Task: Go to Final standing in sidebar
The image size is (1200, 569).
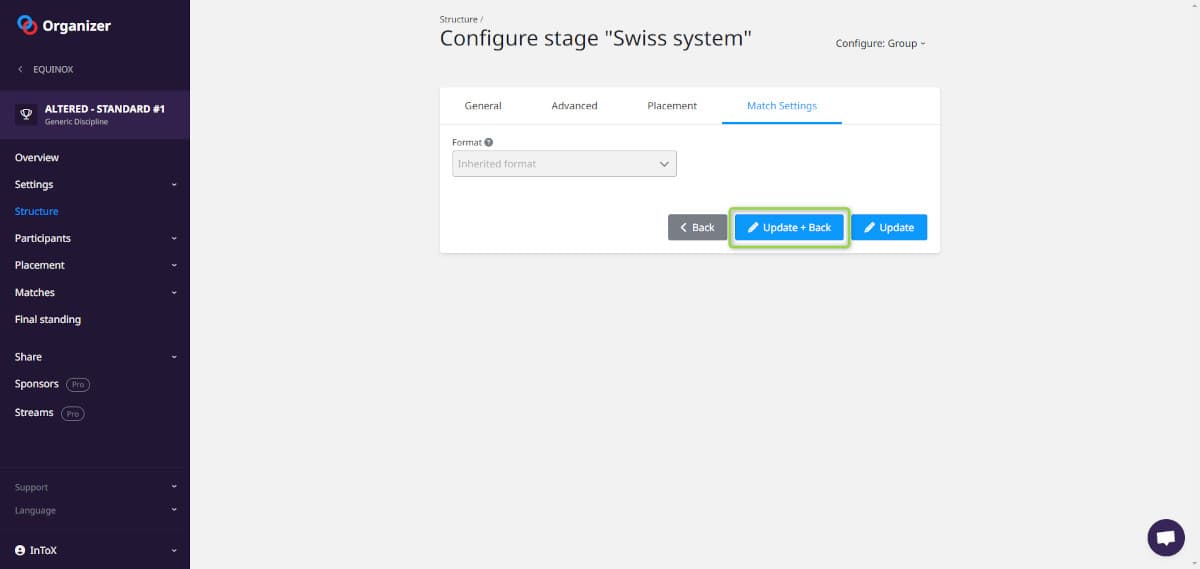Action: click(48, 320)
